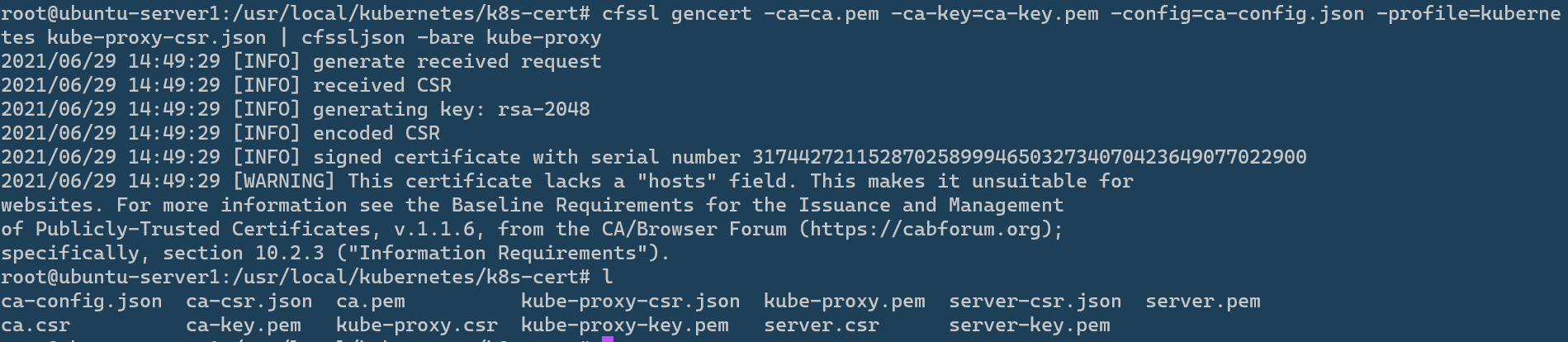
Task: Click ca.pem in the file listing
Action: pos(370,302)
